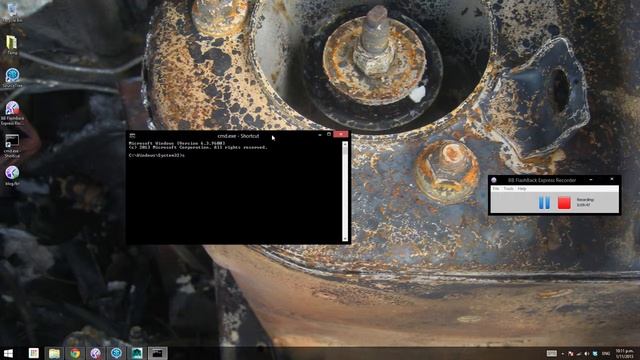Select the cmd.exe Shortcut desktop icon

pos(12,146)
